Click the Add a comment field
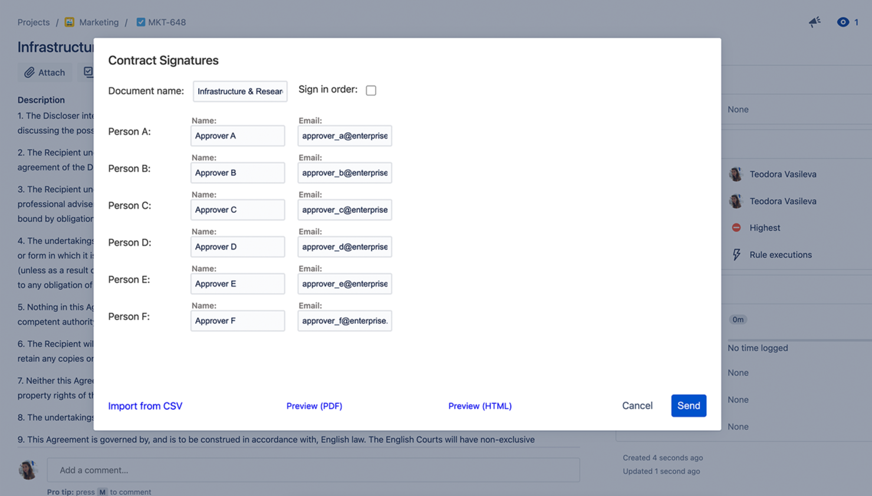The width and height of the screenshot is (872, 496). 313,470
